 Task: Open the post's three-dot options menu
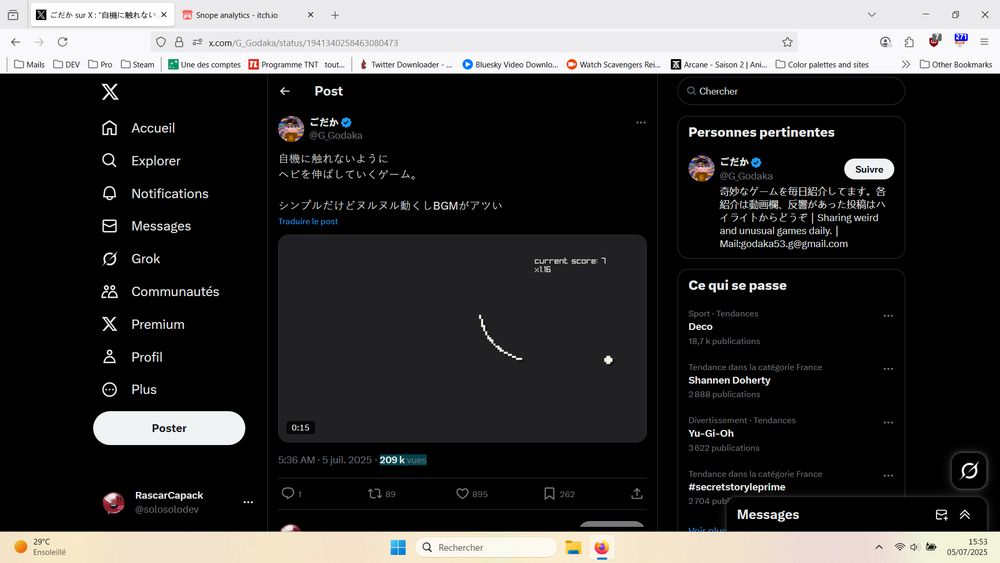640,122
